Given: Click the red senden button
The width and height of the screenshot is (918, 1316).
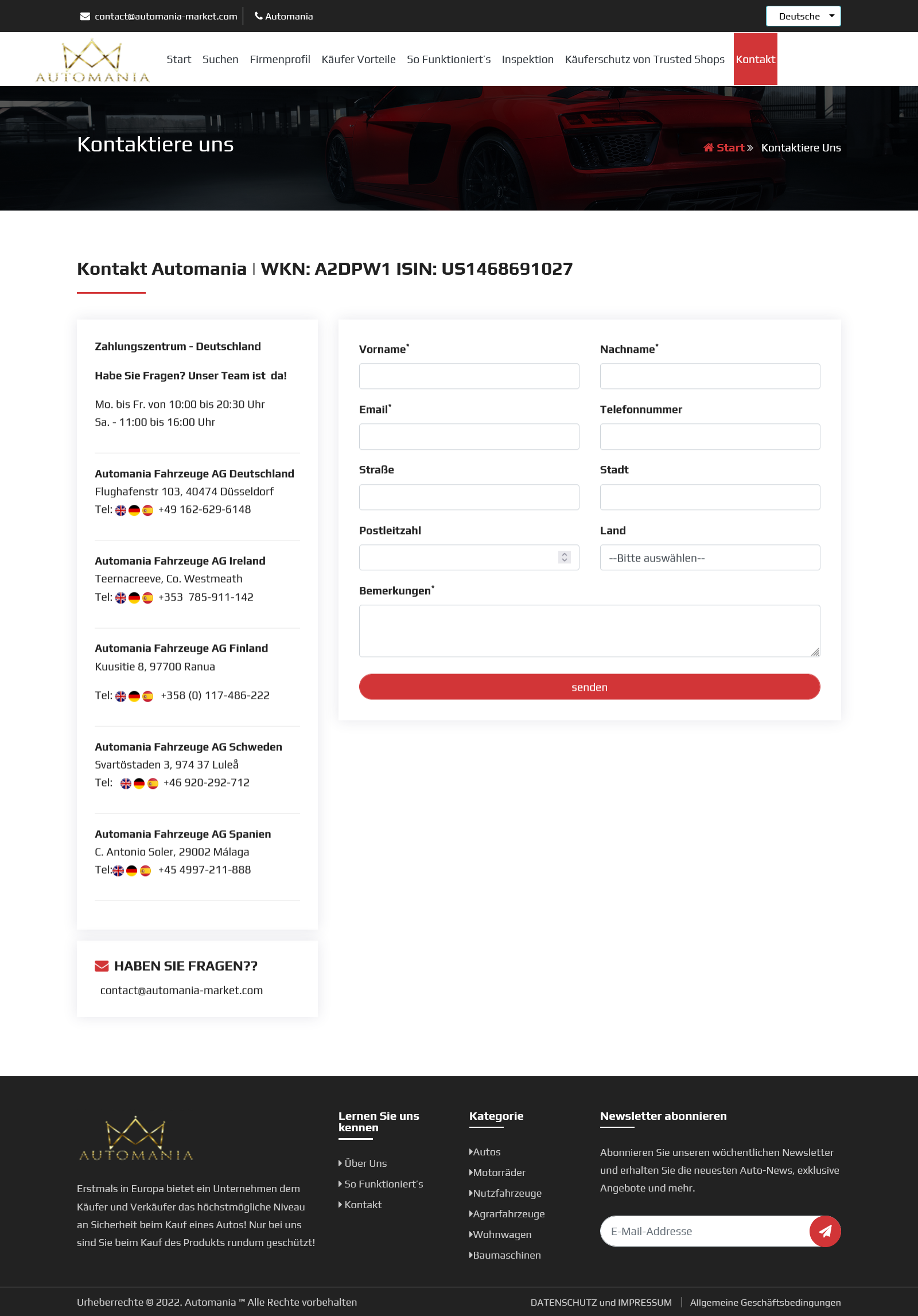Looking at the screenshot, I should coord(589,687).
